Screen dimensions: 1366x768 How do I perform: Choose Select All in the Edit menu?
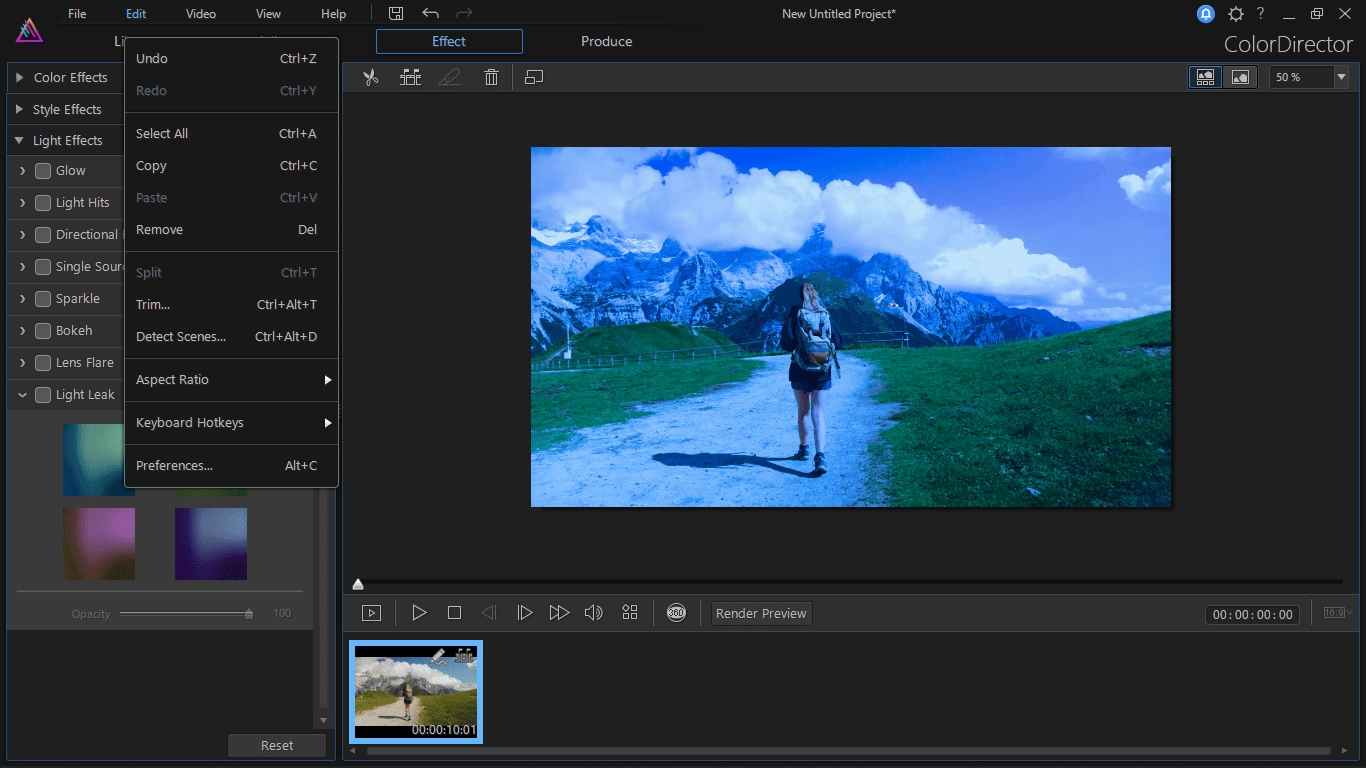coord(231,134)
